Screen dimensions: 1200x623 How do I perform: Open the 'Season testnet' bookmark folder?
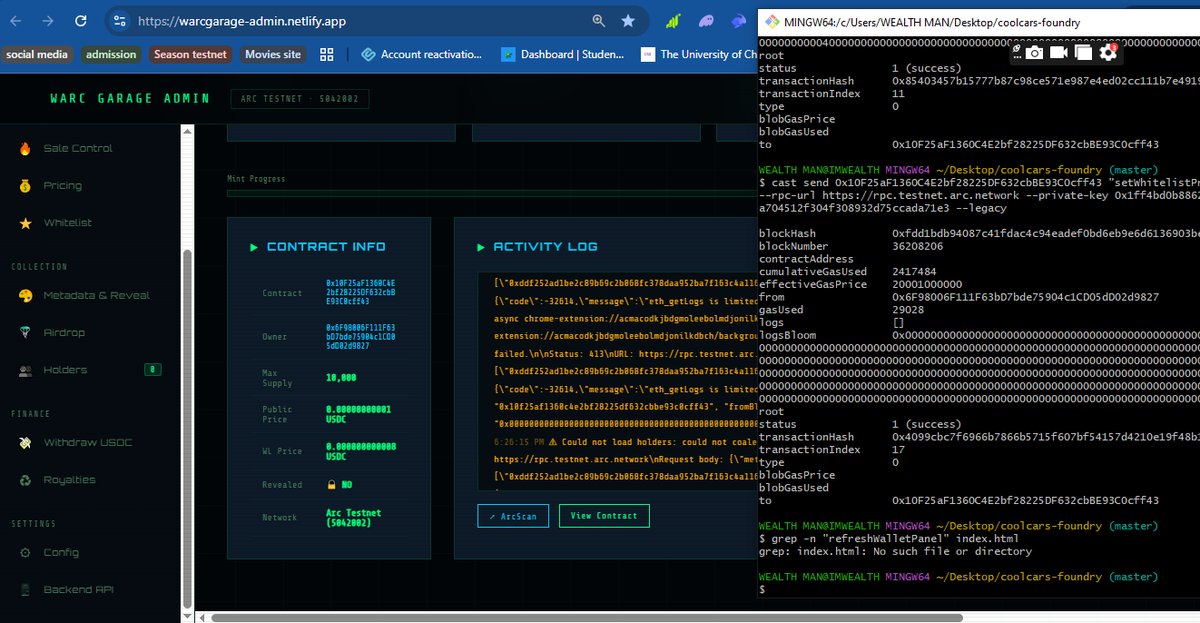(x=190, y=54)
